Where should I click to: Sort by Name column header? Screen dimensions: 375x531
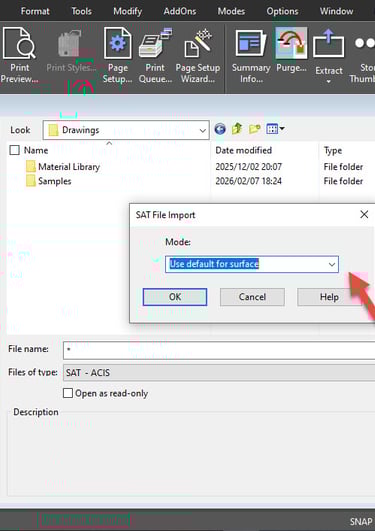point(36,150)
